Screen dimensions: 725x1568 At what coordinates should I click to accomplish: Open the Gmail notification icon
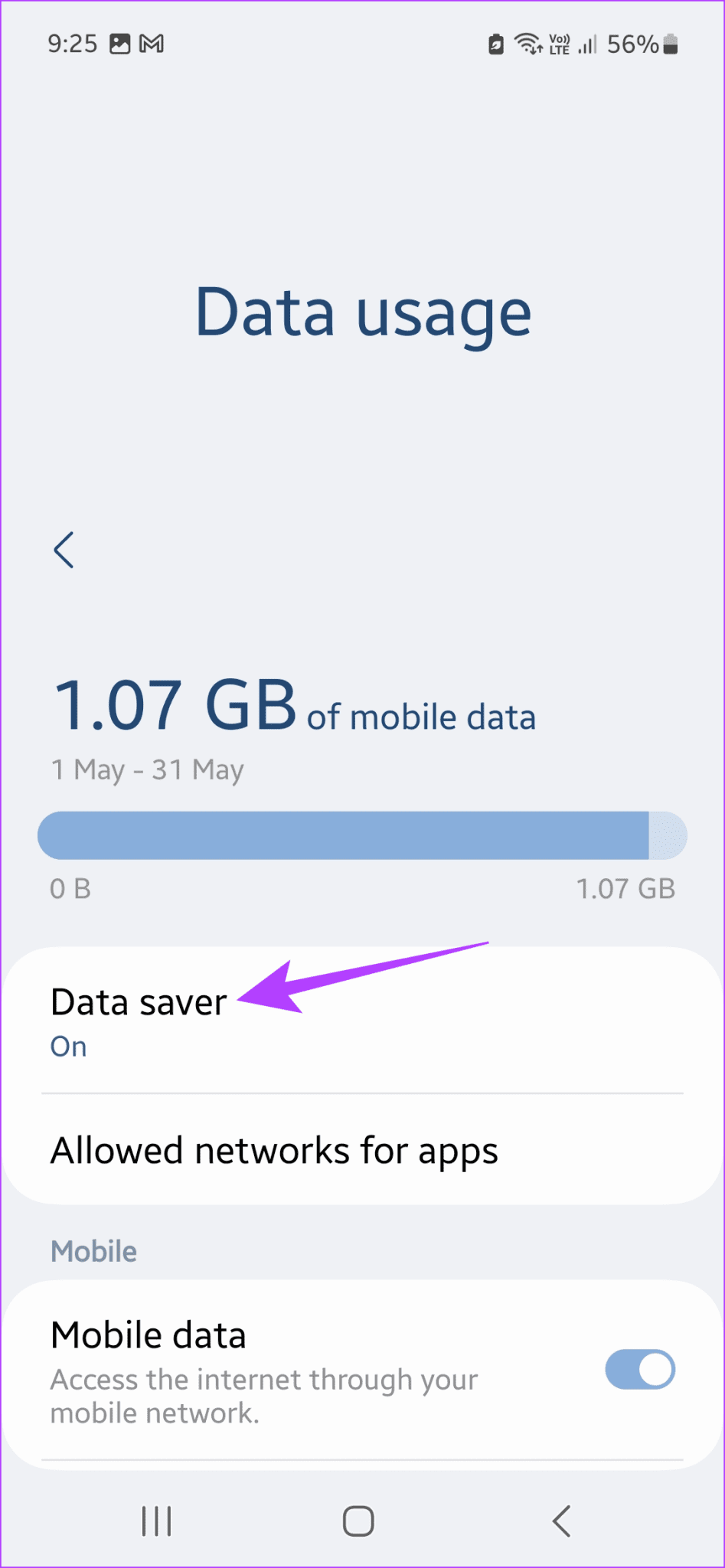153,44
